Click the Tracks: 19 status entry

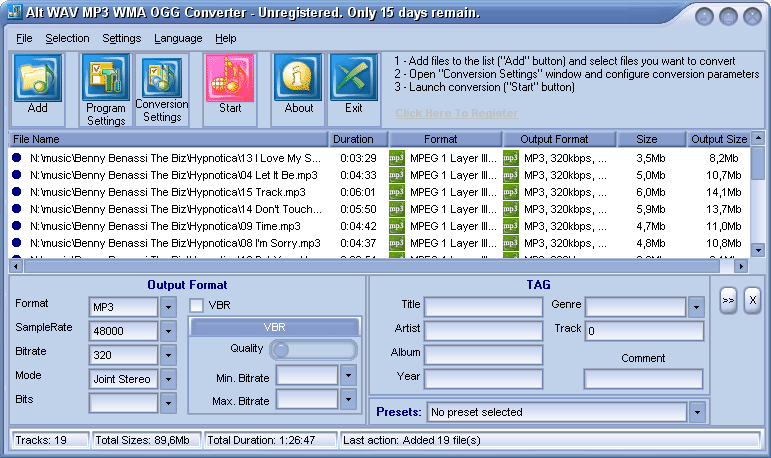[x=51, y=440]
